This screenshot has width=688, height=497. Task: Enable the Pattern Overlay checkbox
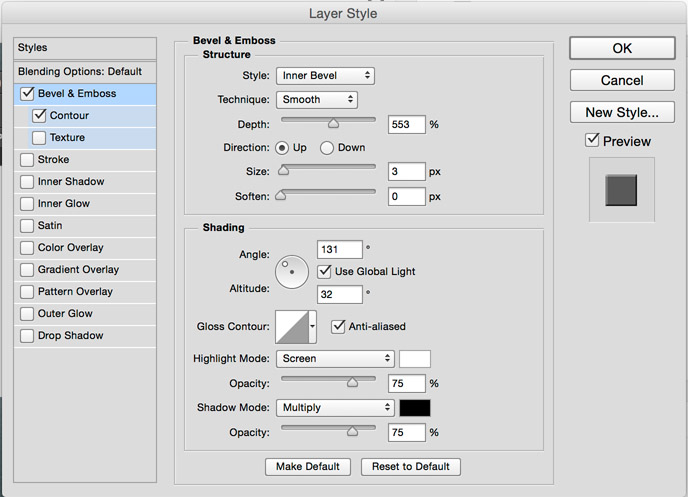pos(27,291)
